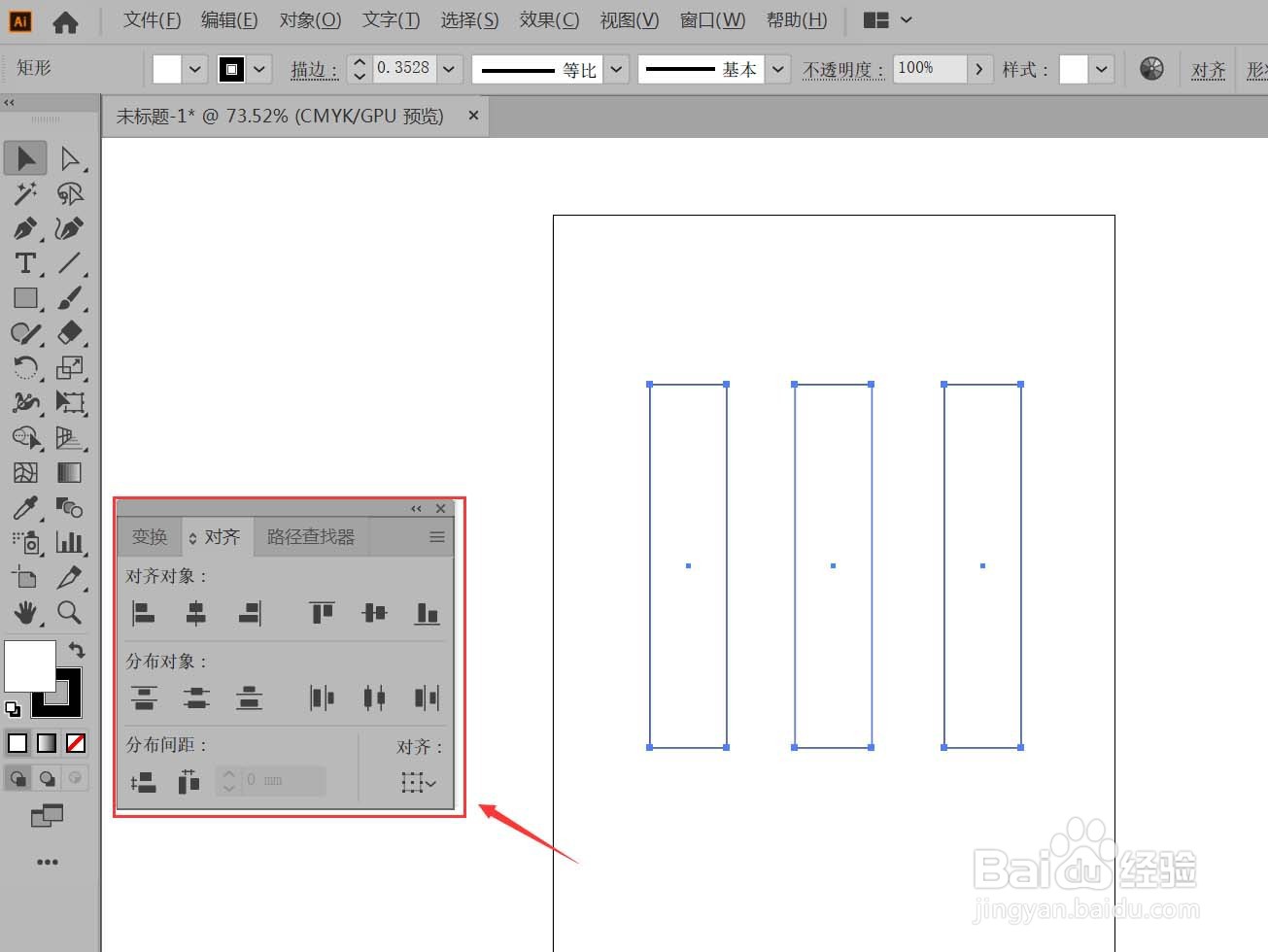Select the Zoom tool

coord(69,612)
